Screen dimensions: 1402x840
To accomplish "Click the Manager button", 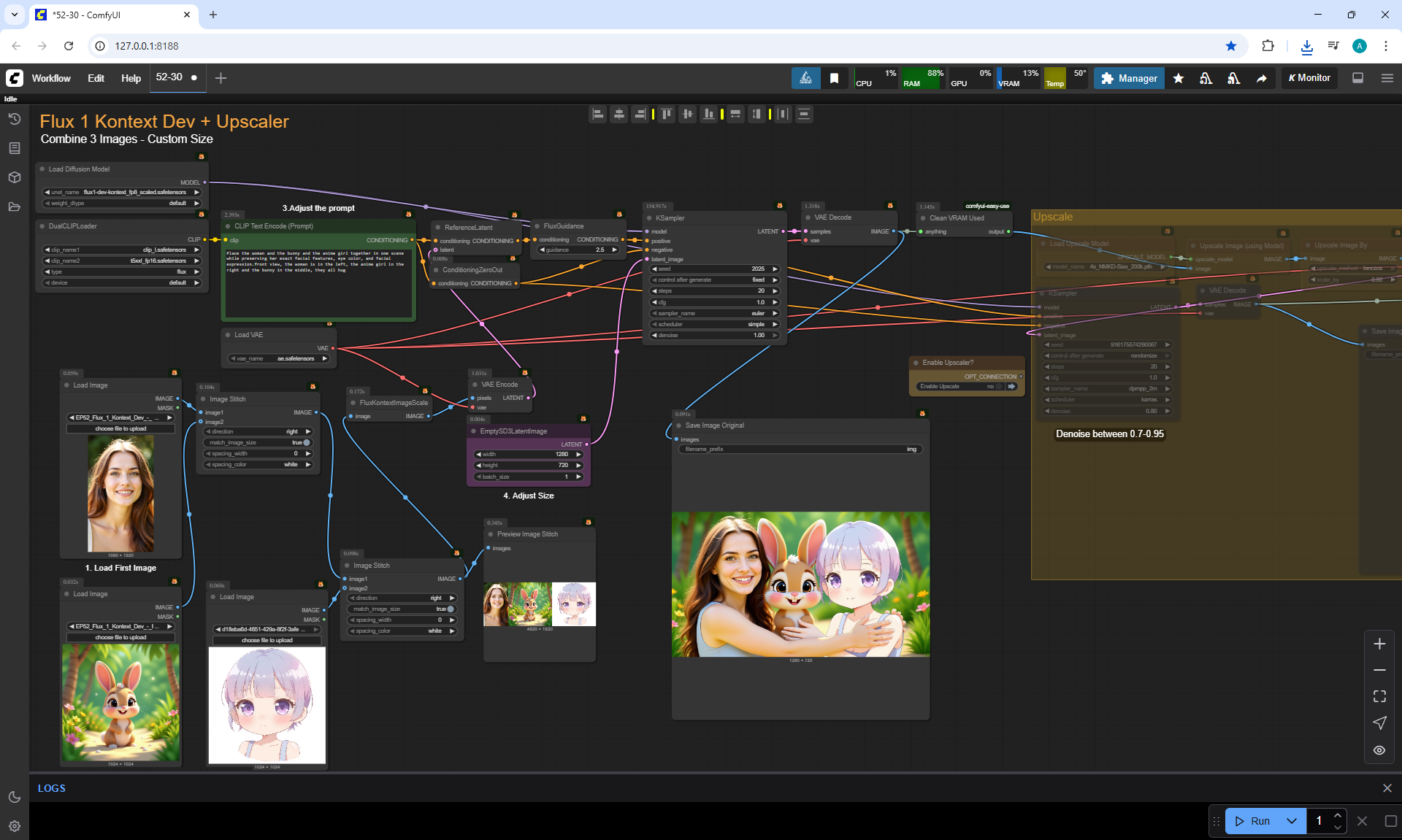I will (x=1129, y=78).
